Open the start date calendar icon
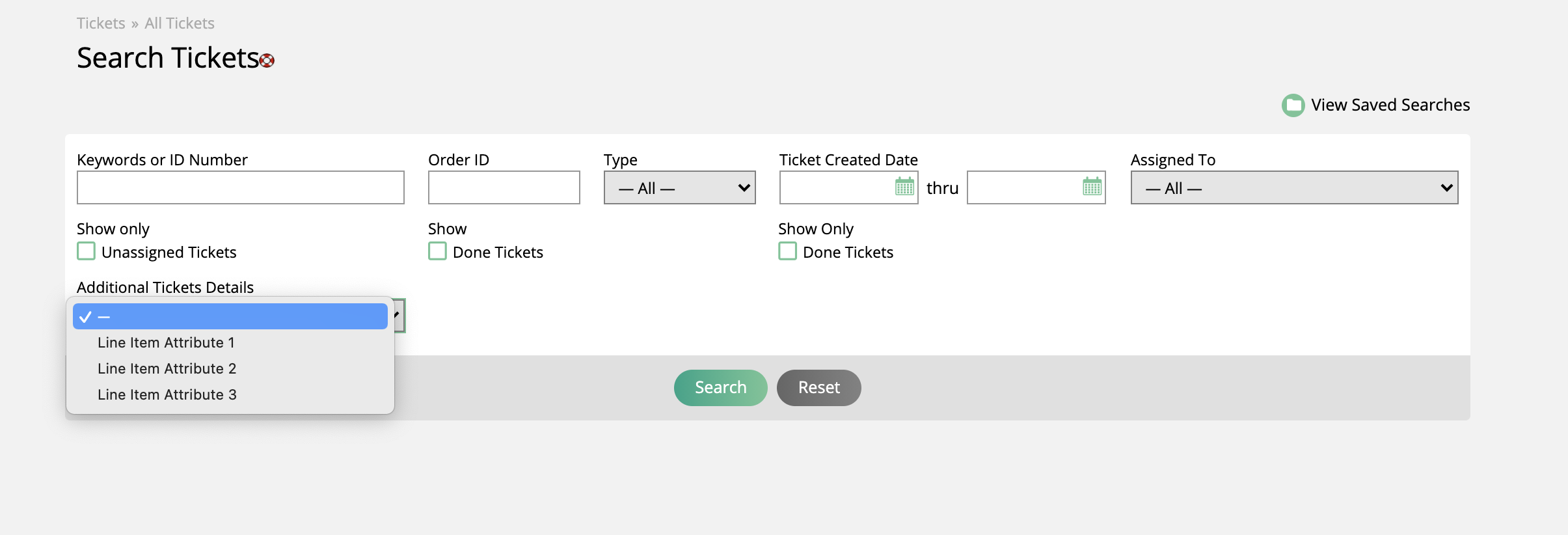Viewport: 1568px width, 535px height. 904,187
